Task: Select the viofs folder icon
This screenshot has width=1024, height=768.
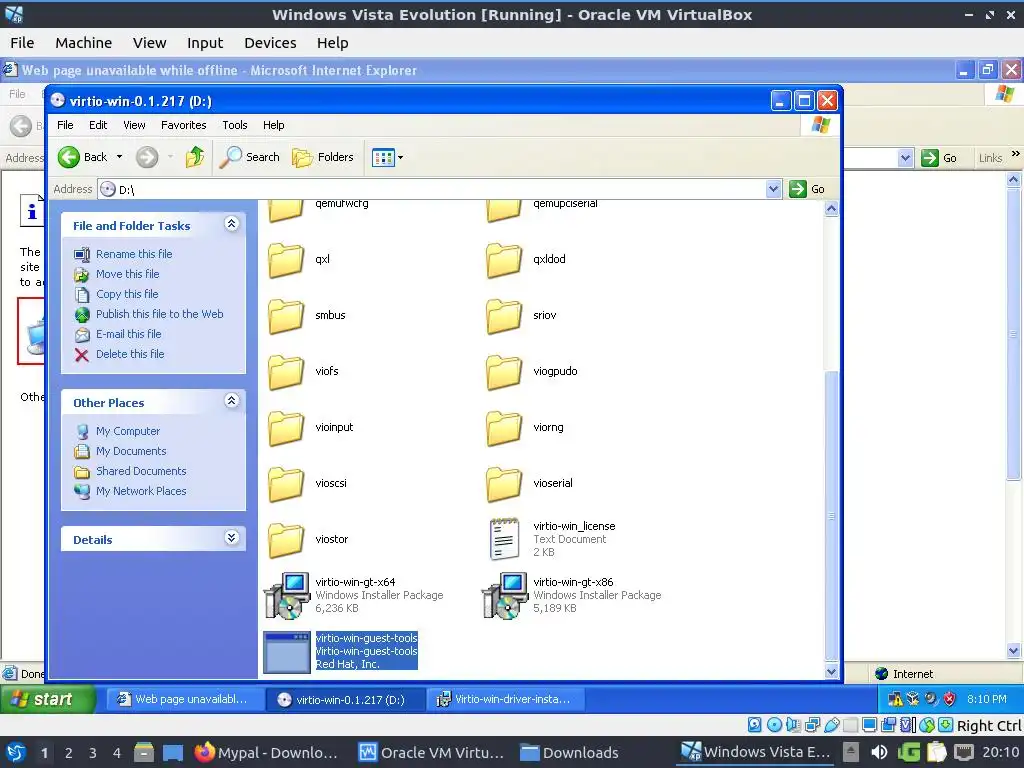Action: click(x=286, y=372)
